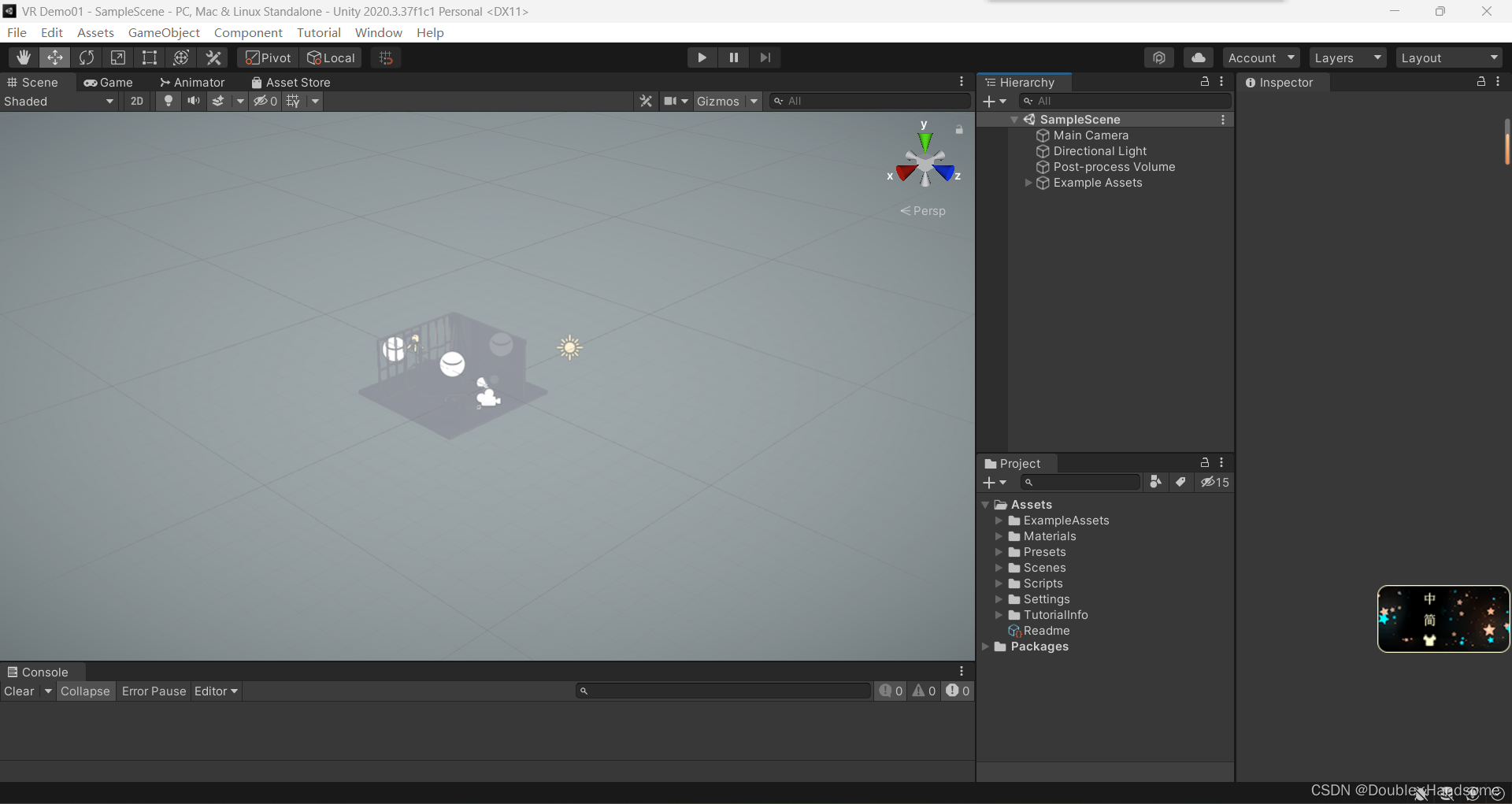1512x804 pixels.
Task: Mute scene audio toggle
Action: (193, 101)
